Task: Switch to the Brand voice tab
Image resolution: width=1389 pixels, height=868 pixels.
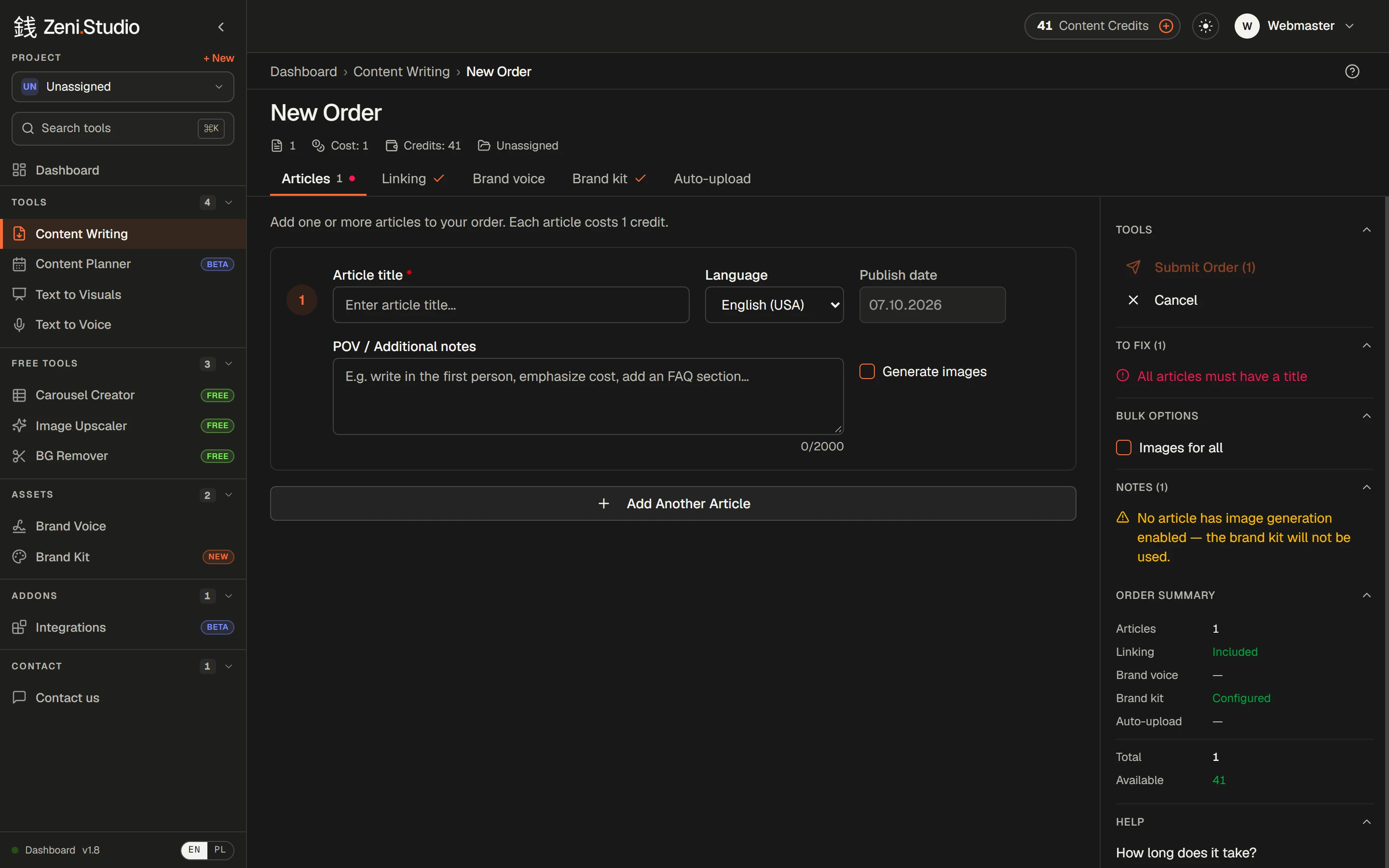Action: click(508, 178)
